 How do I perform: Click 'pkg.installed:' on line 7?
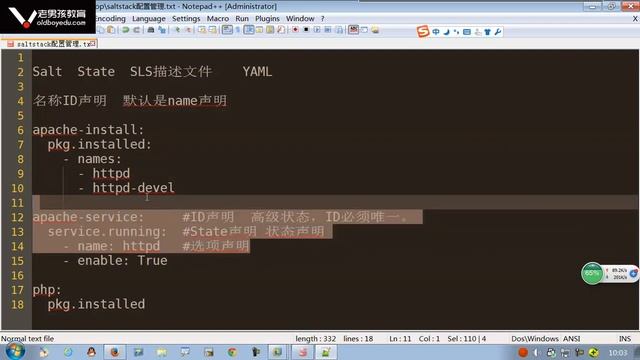coord(99,144)
